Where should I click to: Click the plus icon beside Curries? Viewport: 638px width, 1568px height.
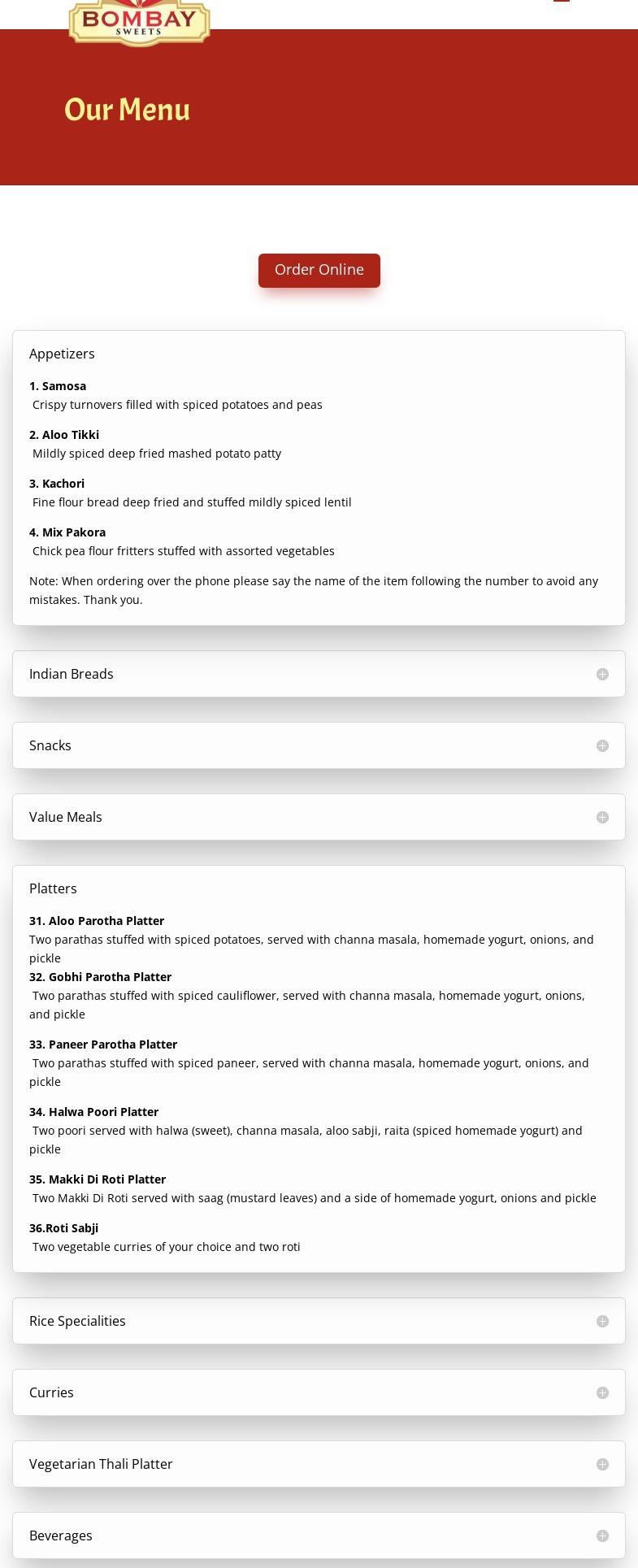click(x=602, y=1392)
